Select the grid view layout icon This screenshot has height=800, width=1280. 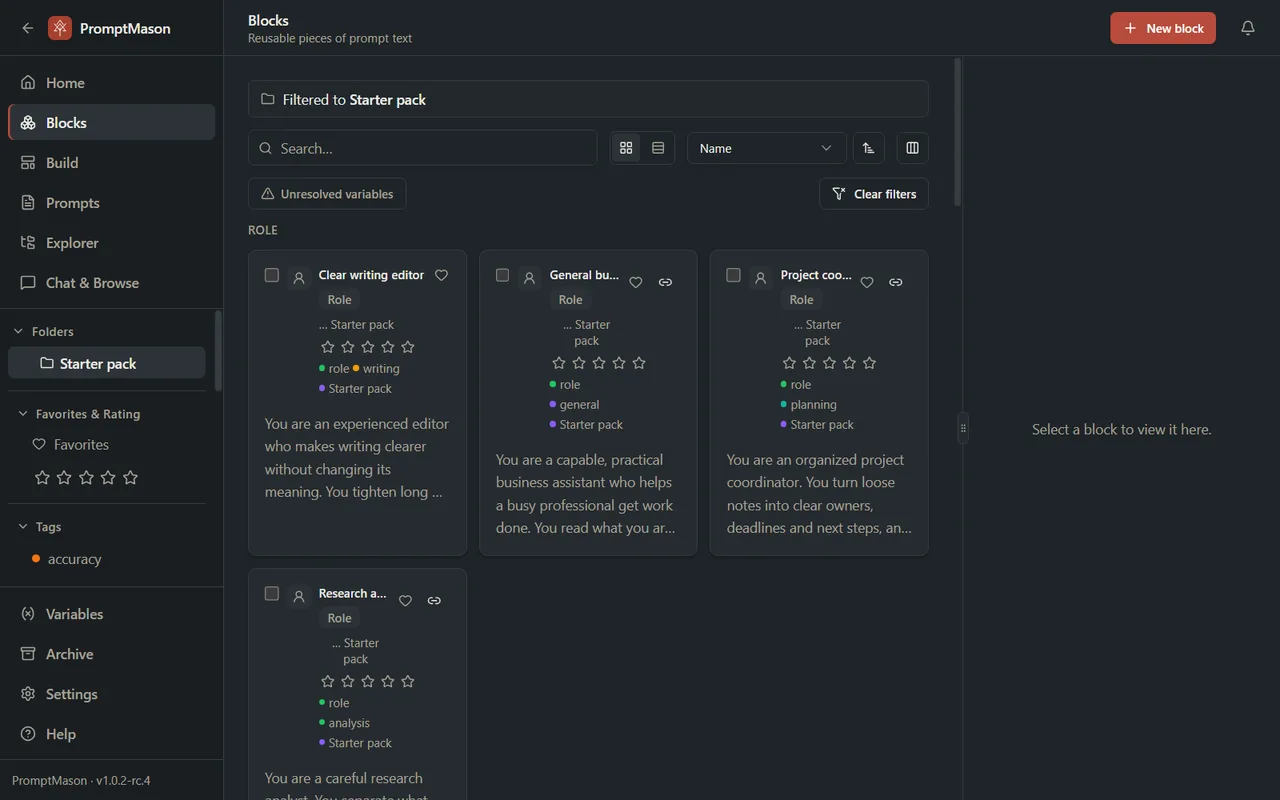click(x=626, y=148)
